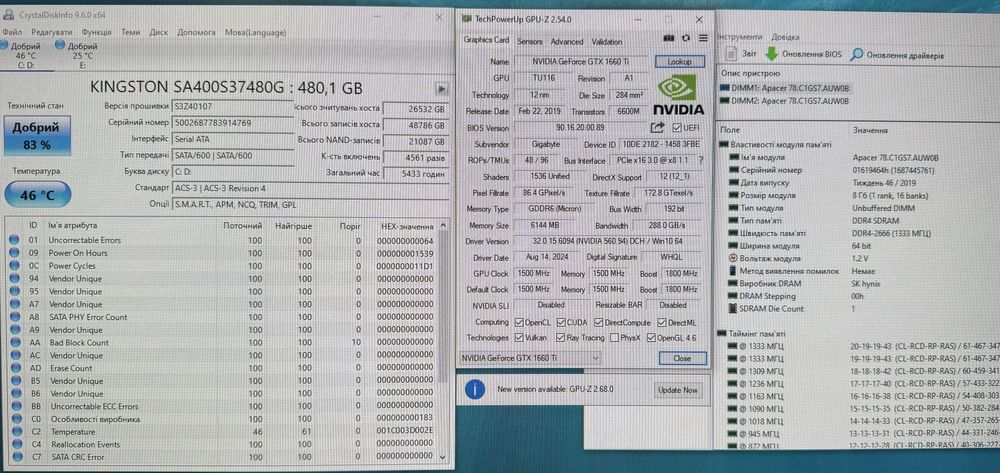Toggle the Vulkan checkbox
This screenshot has height=473, width=1000.
click(x=518, y=338)
